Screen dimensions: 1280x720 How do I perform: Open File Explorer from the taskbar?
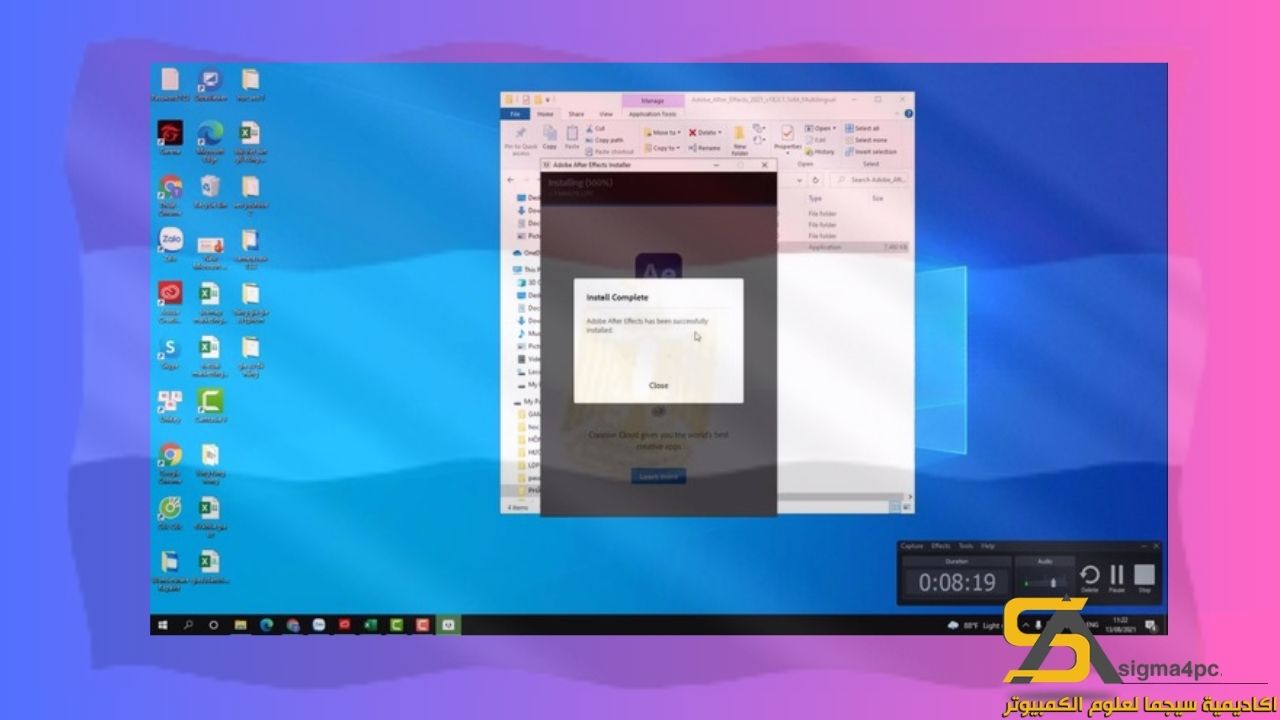(x=240, y=625)
